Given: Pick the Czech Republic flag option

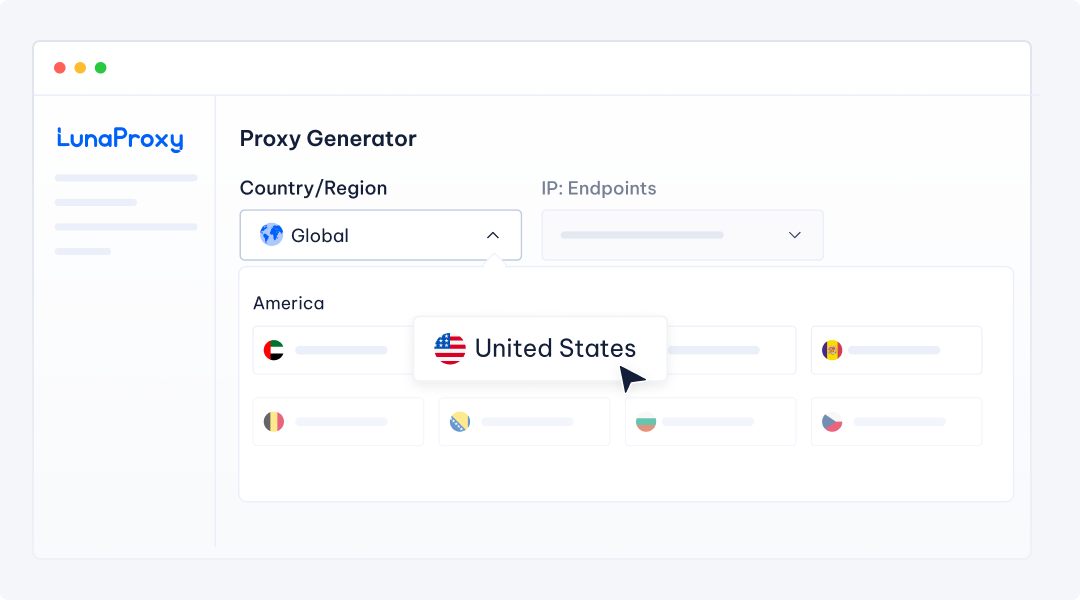Looking at the screenshot, I should pos(832,422).
